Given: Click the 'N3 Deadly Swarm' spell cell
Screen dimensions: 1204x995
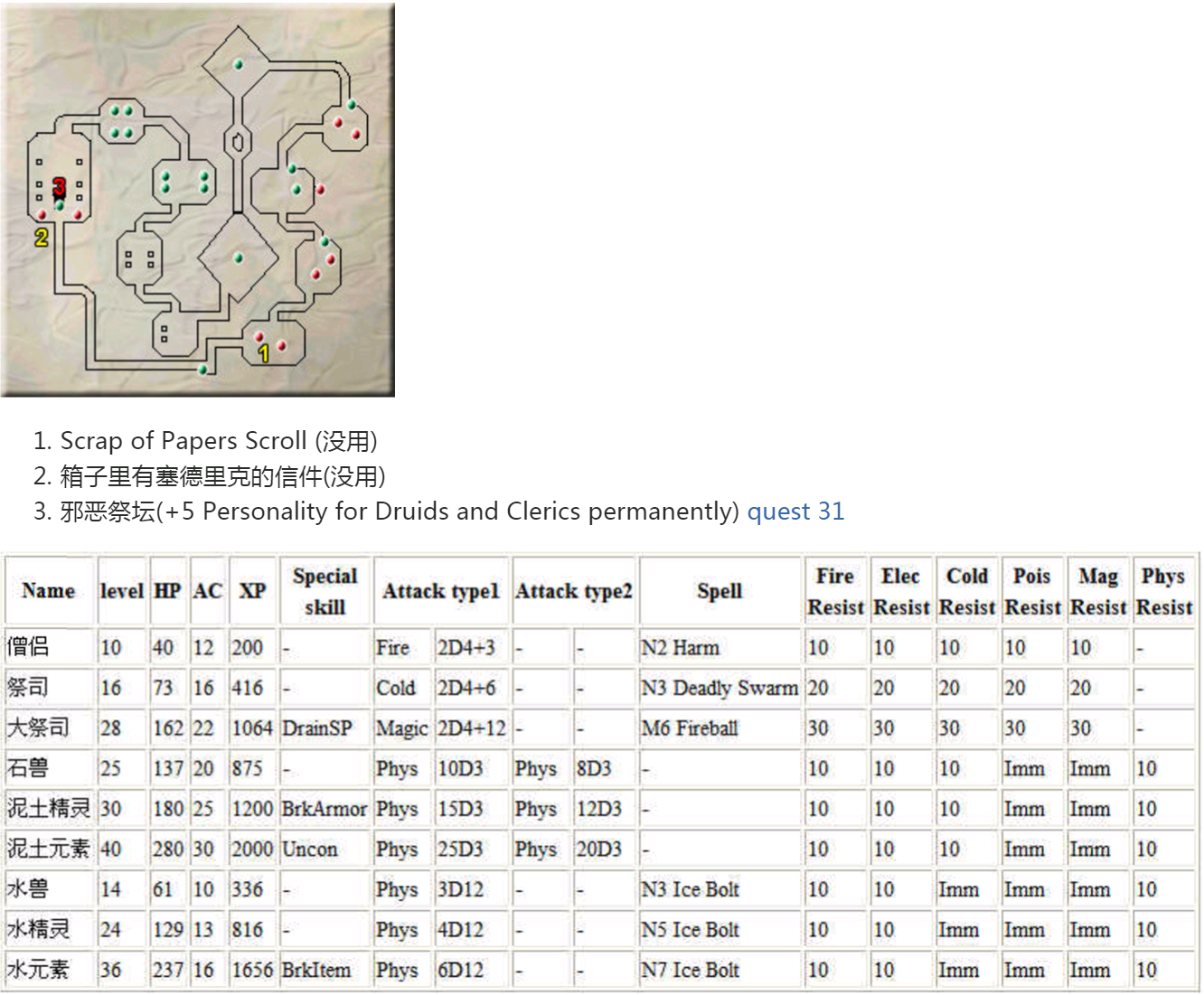Looking at the screenshot, I should coord(720,688).
